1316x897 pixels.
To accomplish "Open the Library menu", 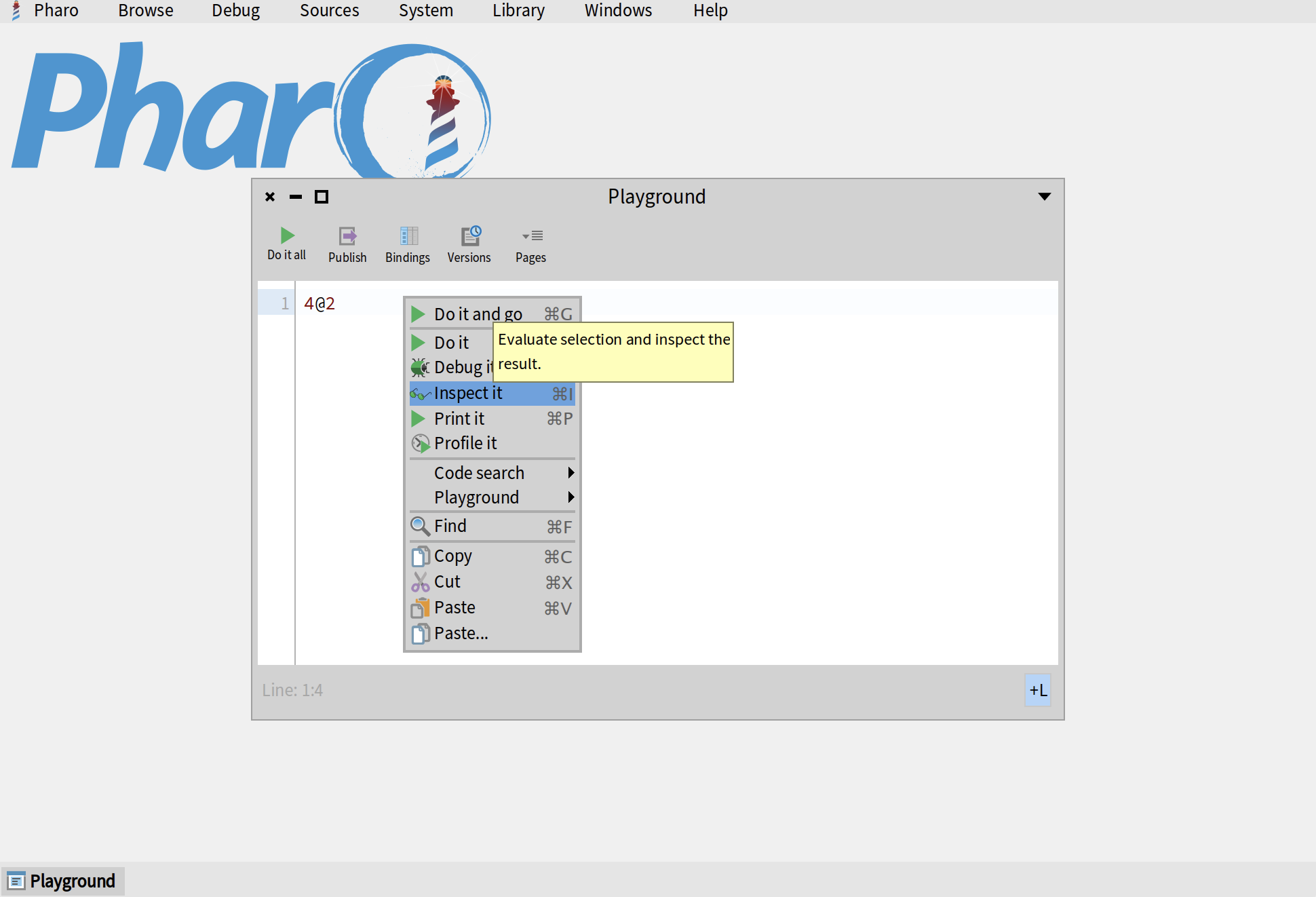I will 518,11.
